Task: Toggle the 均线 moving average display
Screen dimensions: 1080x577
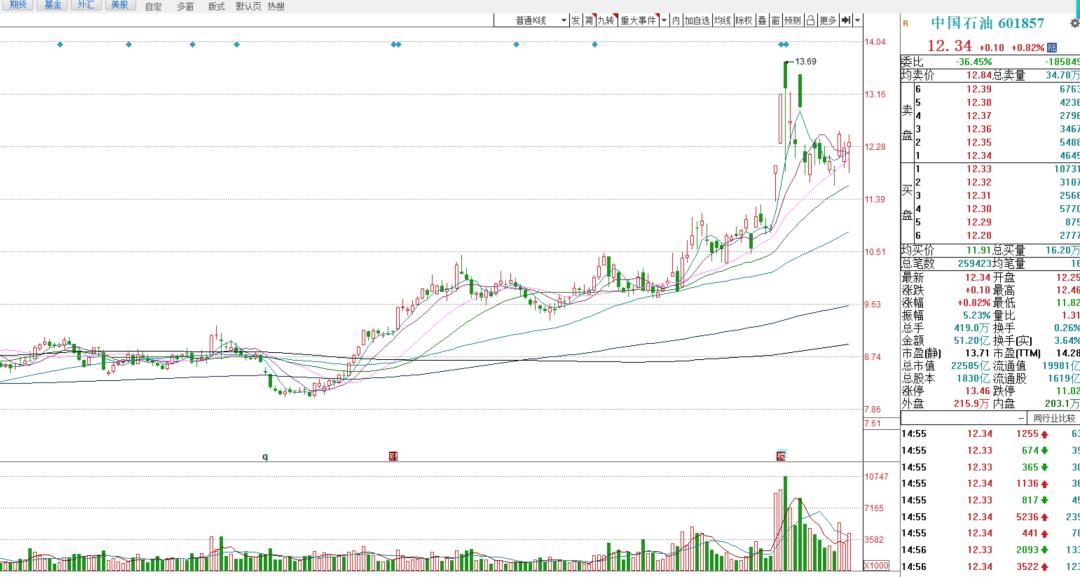Action: coord(722,20)
